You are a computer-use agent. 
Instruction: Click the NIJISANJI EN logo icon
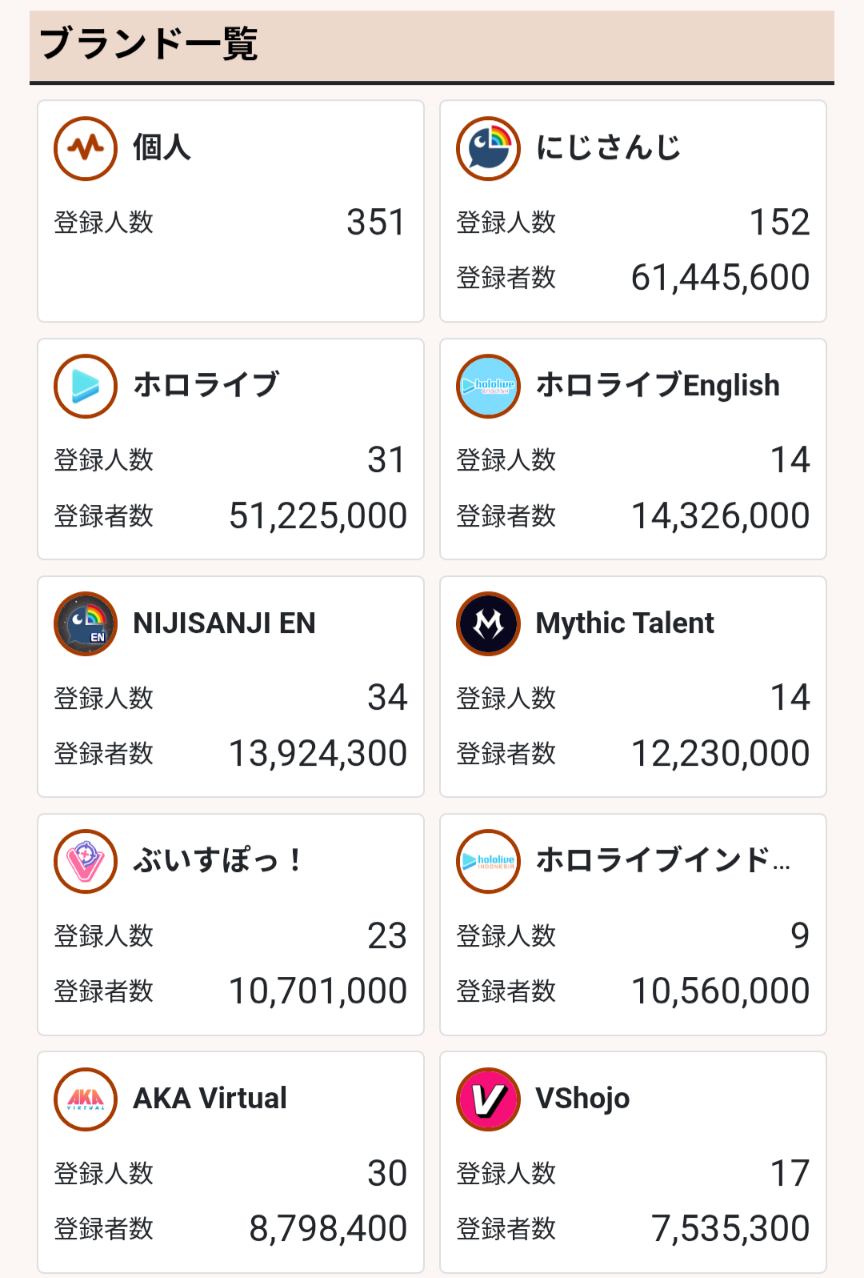85,624
